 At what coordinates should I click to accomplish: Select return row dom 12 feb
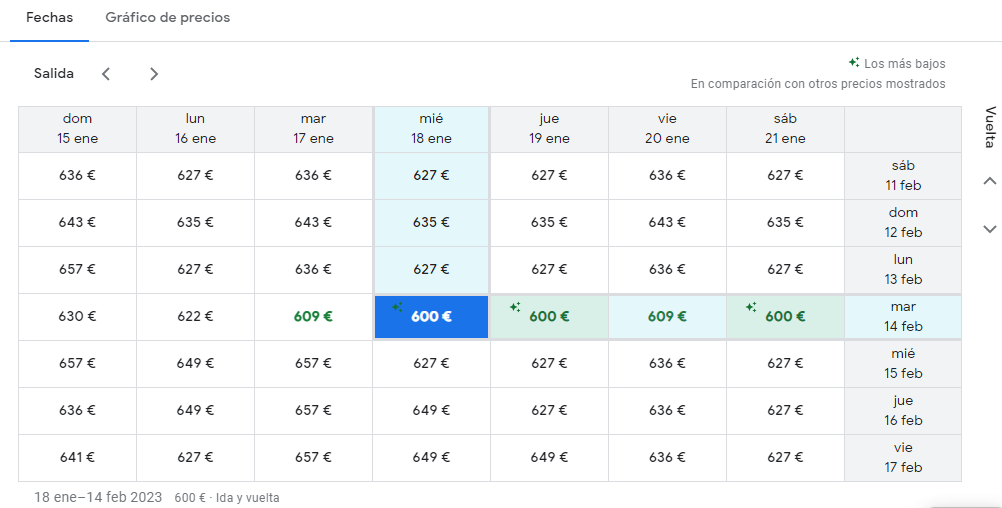point(903,222)
